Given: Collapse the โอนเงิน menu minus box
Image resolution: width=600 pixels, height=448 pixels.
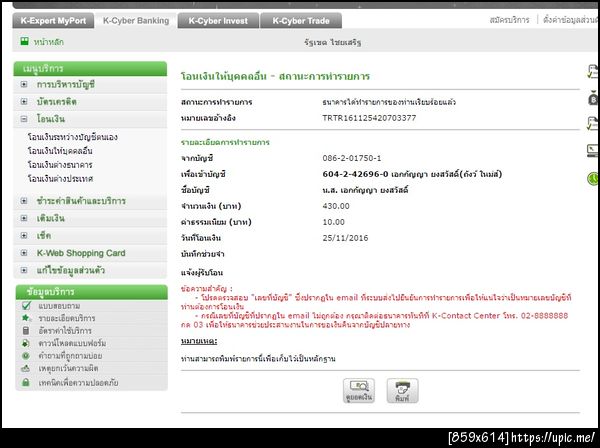Looking at the screenshot, I should 24,119.
